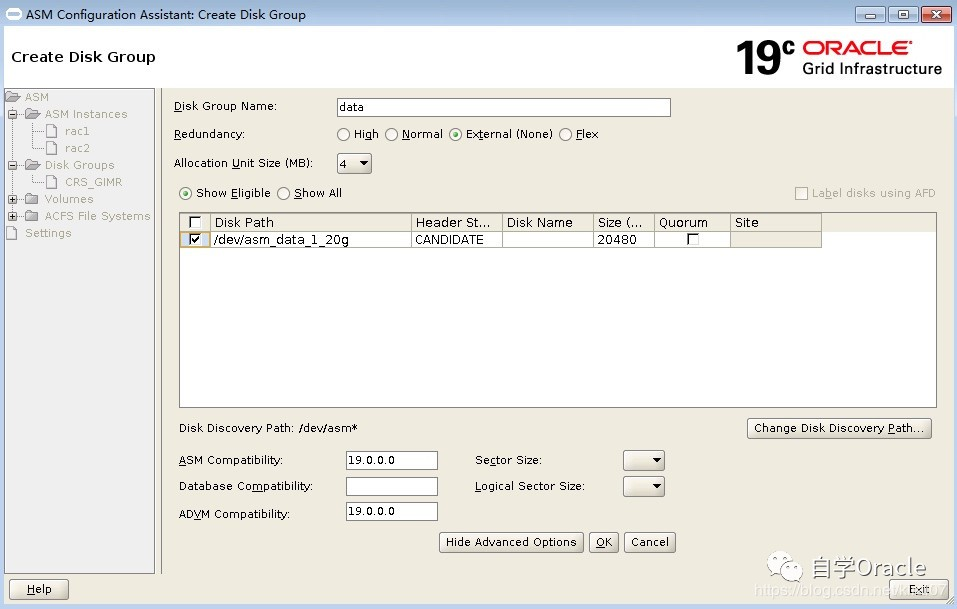Confirm disk group creation with OK
Screen dimensions: 957x609
tap(603, 541)
